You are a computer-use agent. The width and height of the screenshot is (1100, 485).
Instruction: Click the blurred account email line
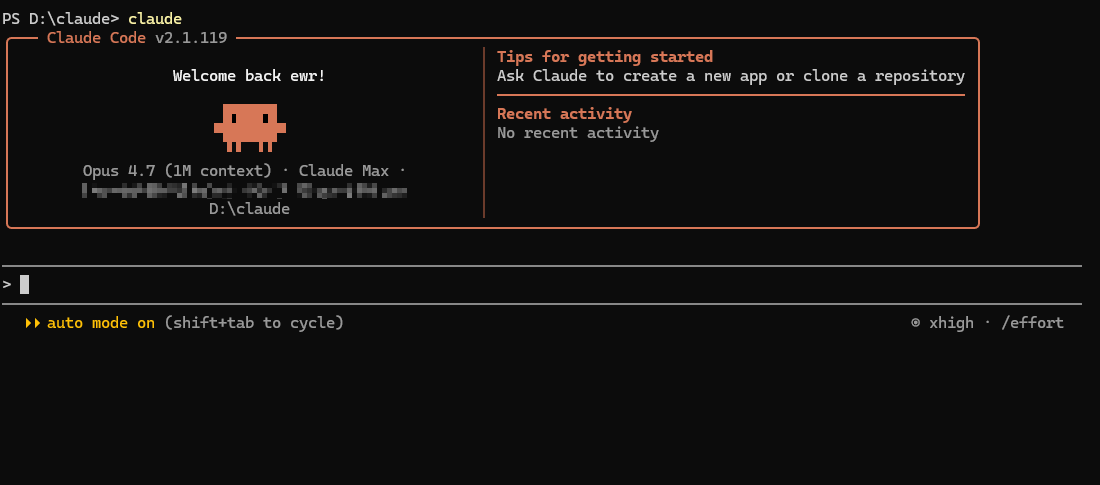tap(244, 190)
